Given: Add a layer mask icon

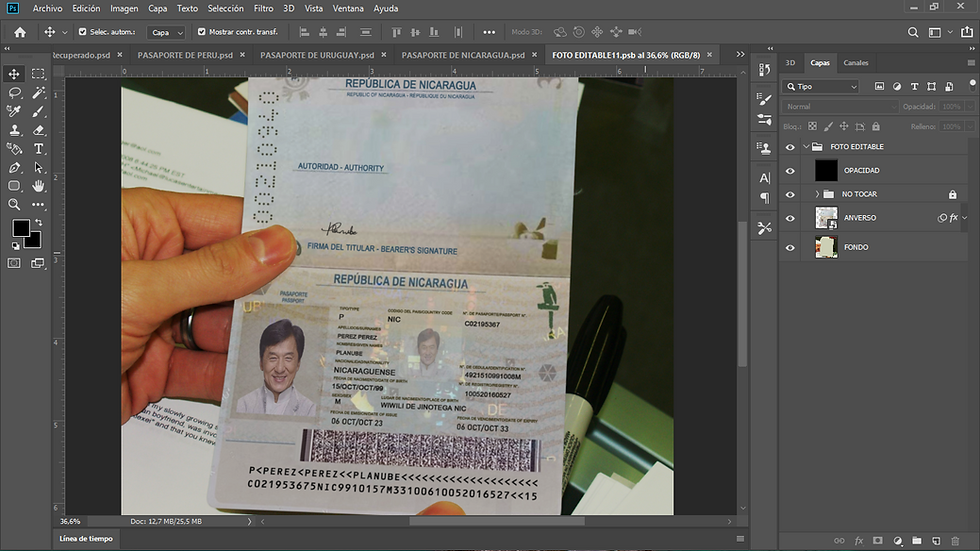Looking at the screenshot, I should pos(878,540).
